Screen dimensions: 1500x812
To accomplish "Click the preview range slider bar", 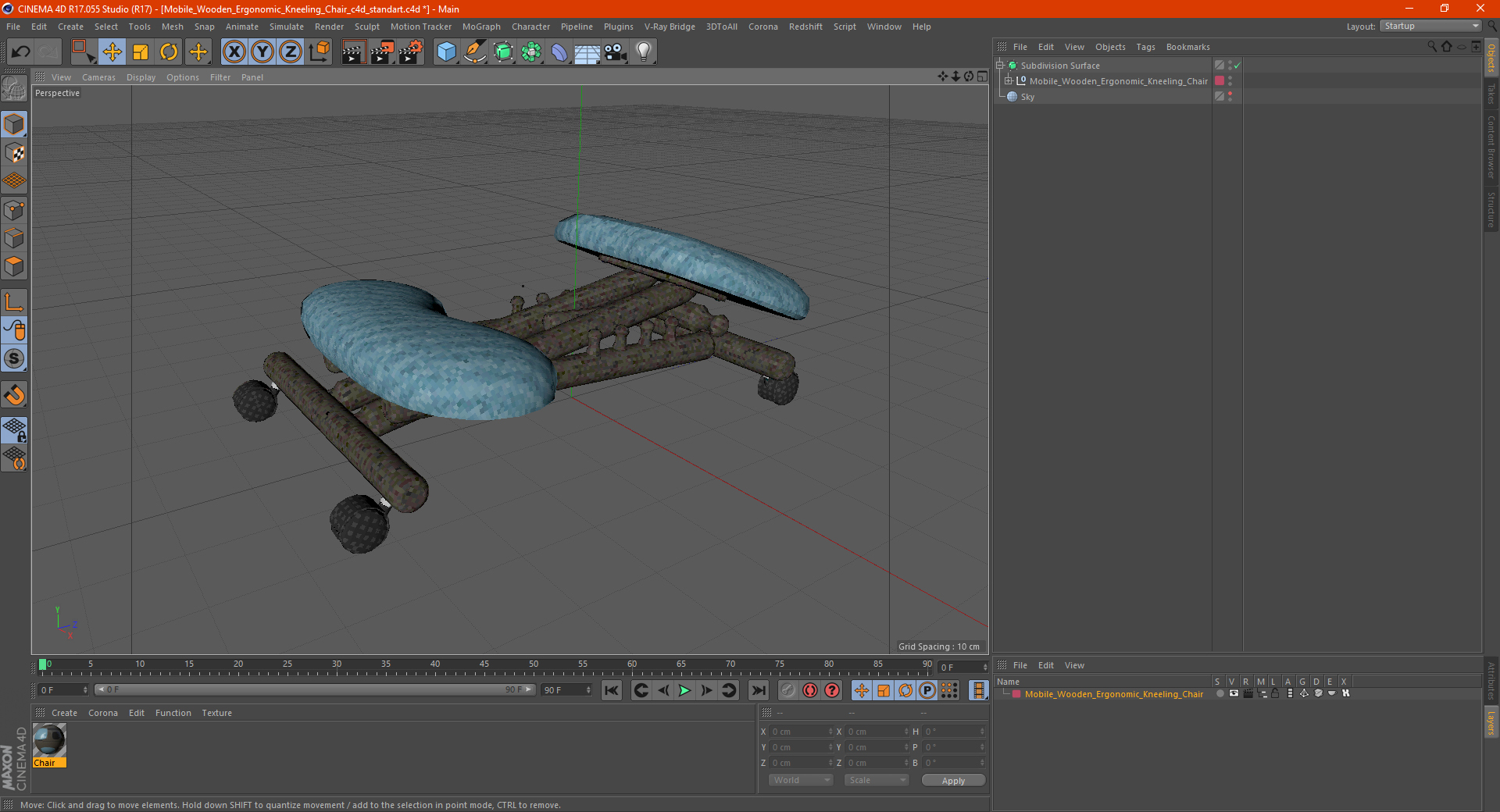I will [315, 689].
